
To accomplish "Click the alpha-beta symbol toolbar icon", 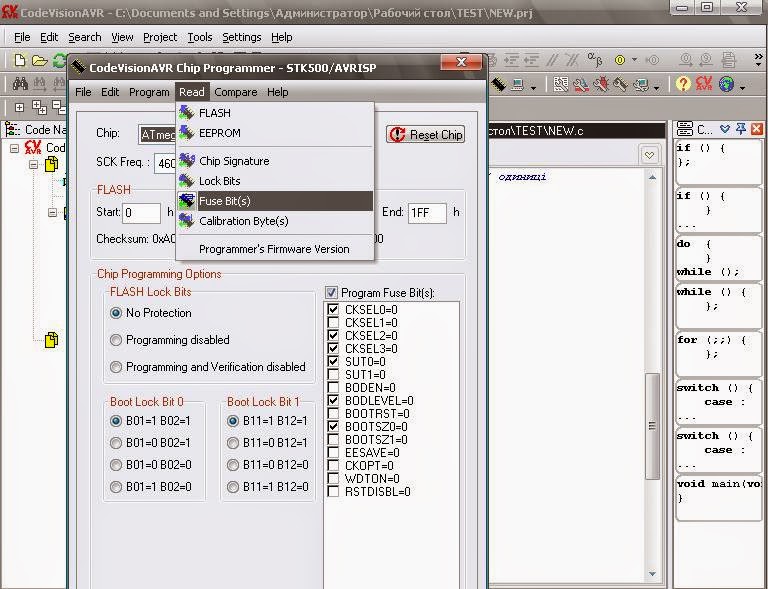I will (x=594, y=60).
